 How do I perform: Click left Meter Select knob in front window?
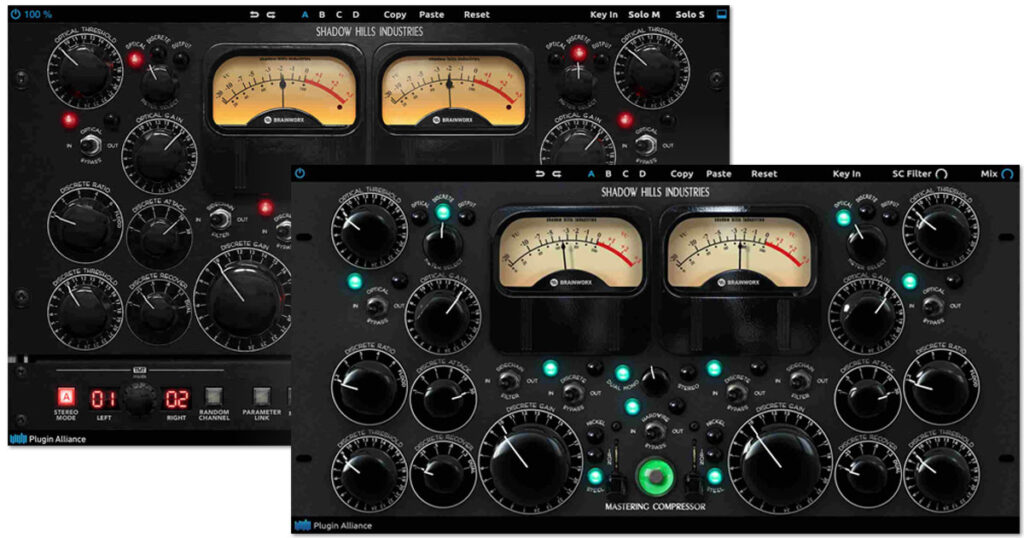(x=442, y=245)
